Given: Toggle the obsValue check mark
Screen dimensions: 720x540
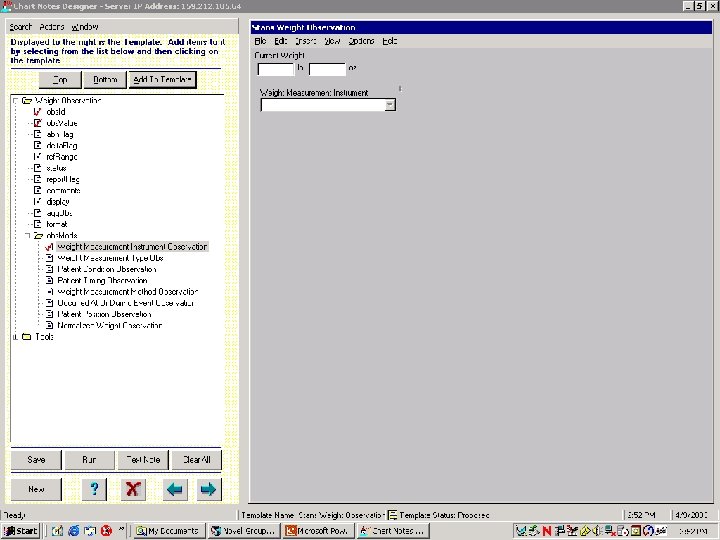Looking at the screenshot, I should point(37,123).
